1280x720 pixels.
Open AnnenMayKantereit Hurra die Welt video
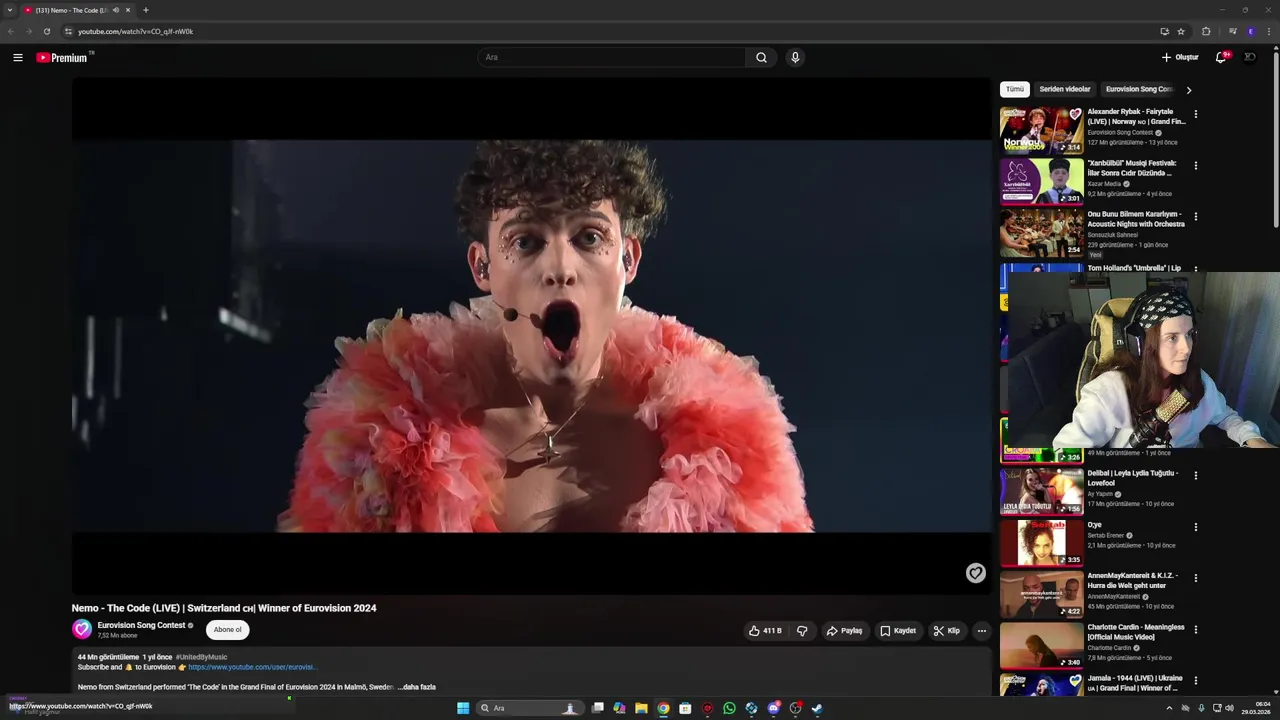point(1041,593)
